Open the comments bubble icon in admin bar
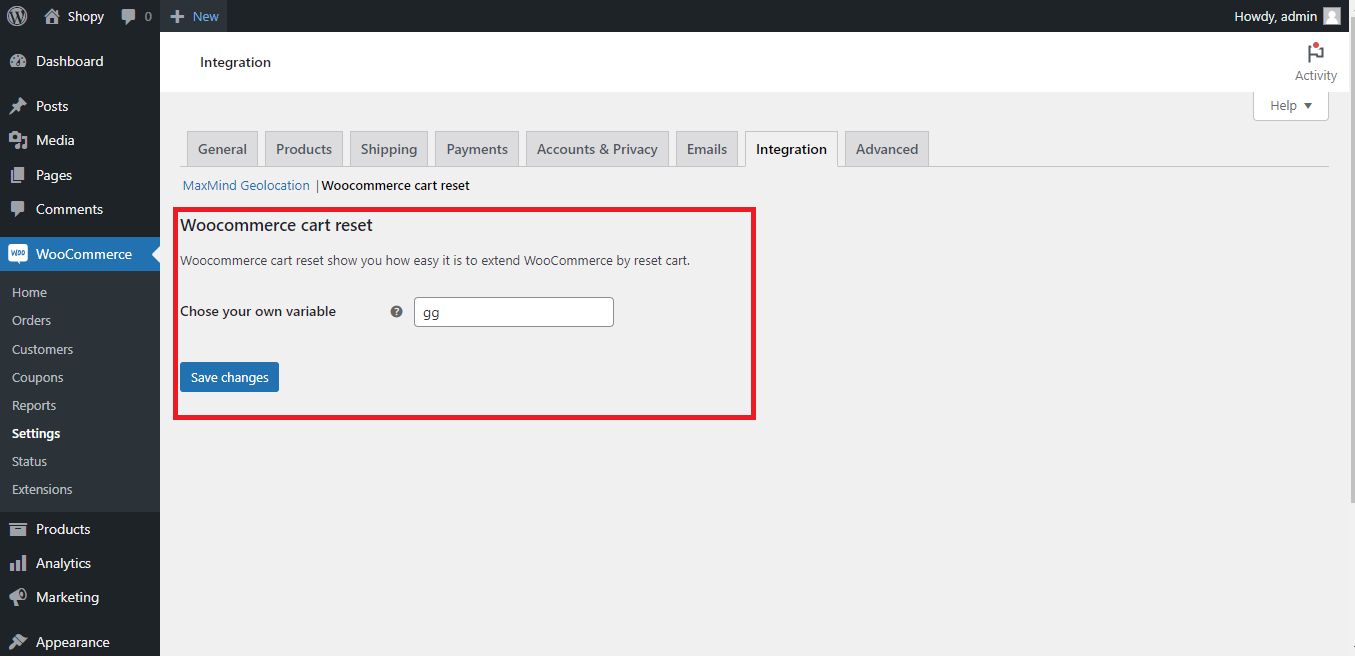The image size is (1355, 656). click(x=128, y=17)
